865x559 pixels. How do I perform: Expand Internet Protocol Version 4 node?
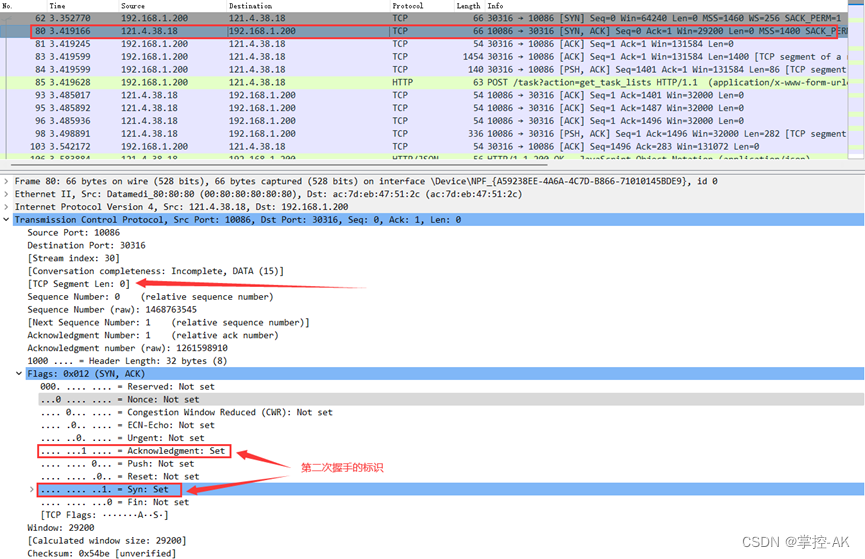coord(6,207)
